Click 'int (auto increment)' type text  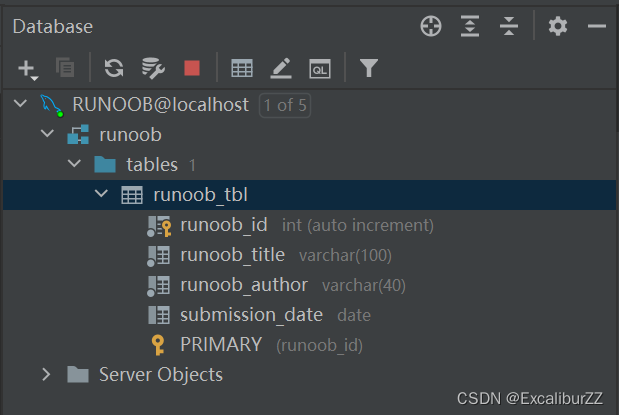tap(358, 225)
